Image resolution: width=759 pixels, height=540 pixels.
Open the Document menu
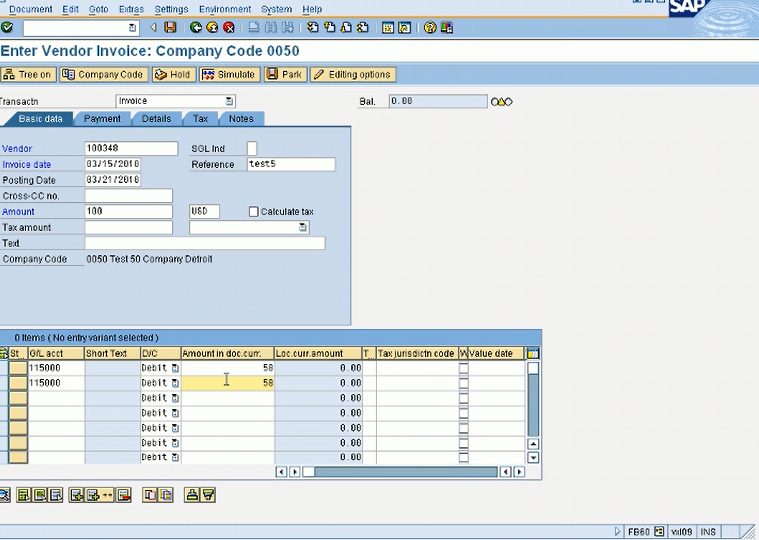click(30, 9)
